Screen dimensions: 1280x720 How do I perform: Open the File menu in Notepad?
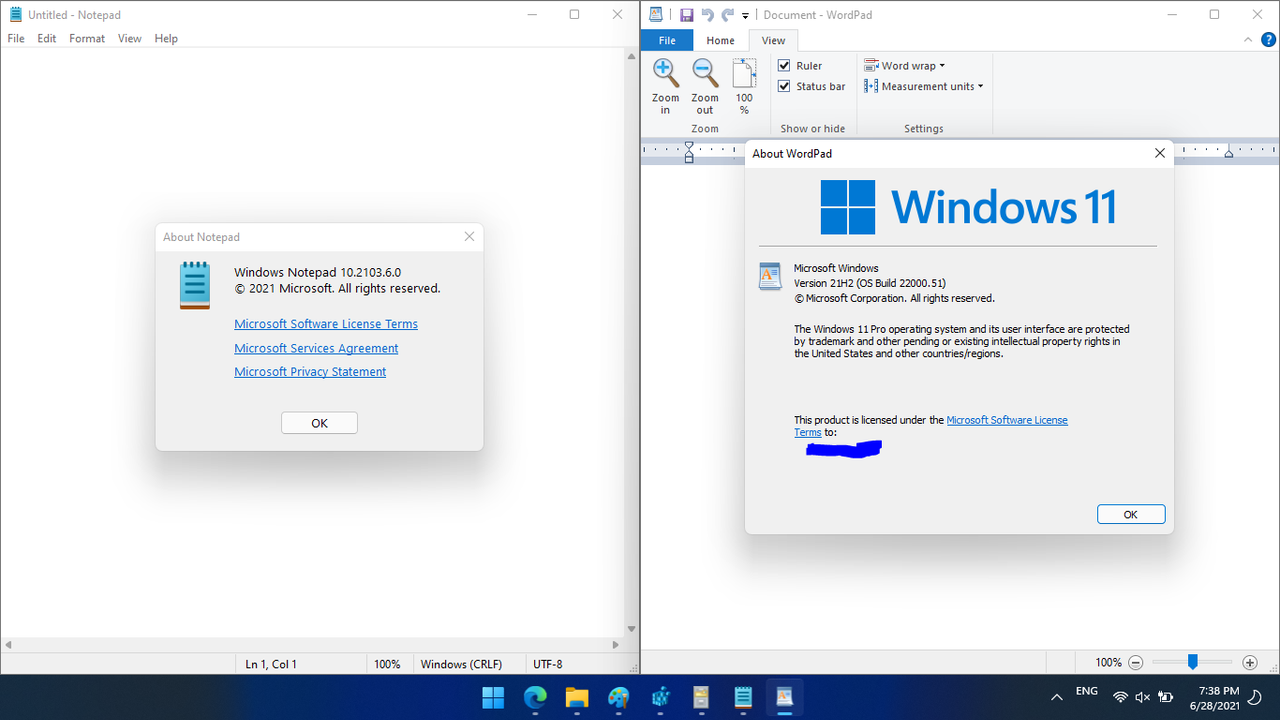click(x=16, y=38)
